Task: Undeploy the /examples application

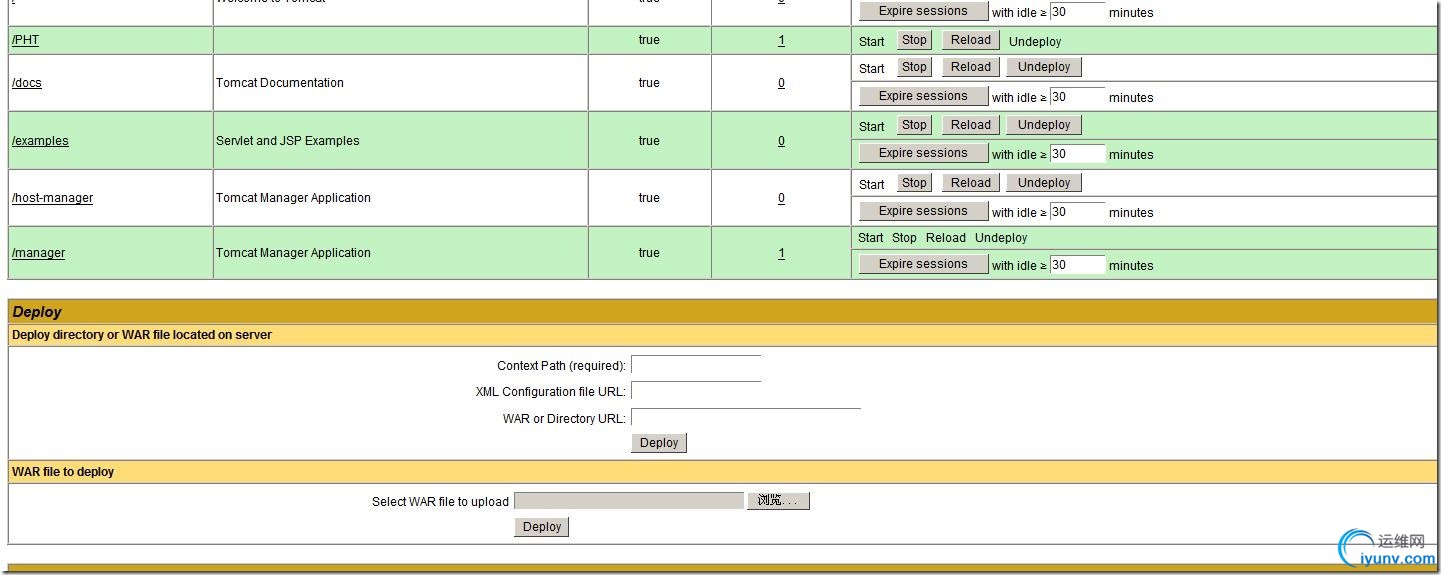Action: (x=1044, y=125)
